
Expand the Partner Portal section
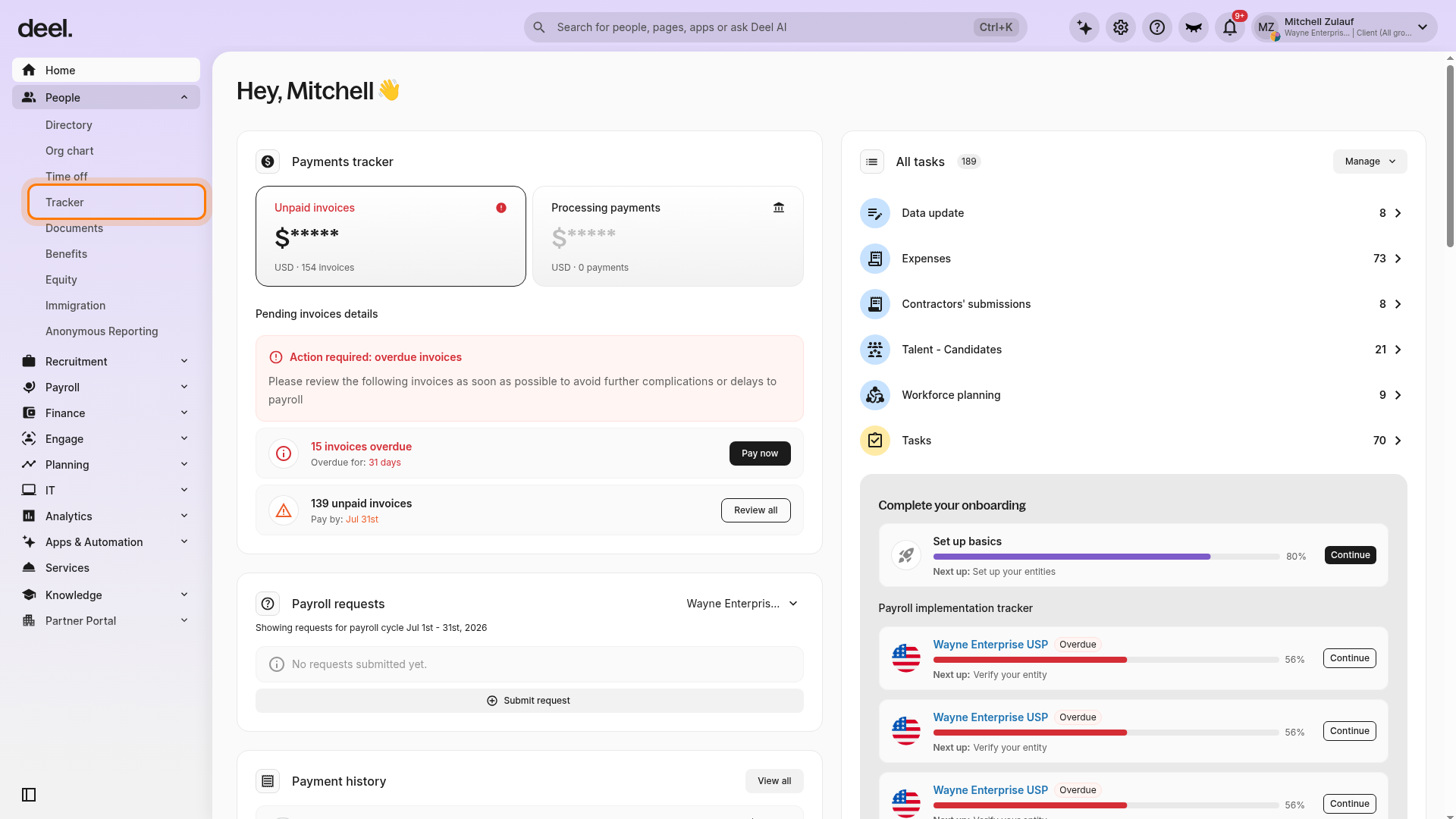pyautogui.click(x=106, y=621)
